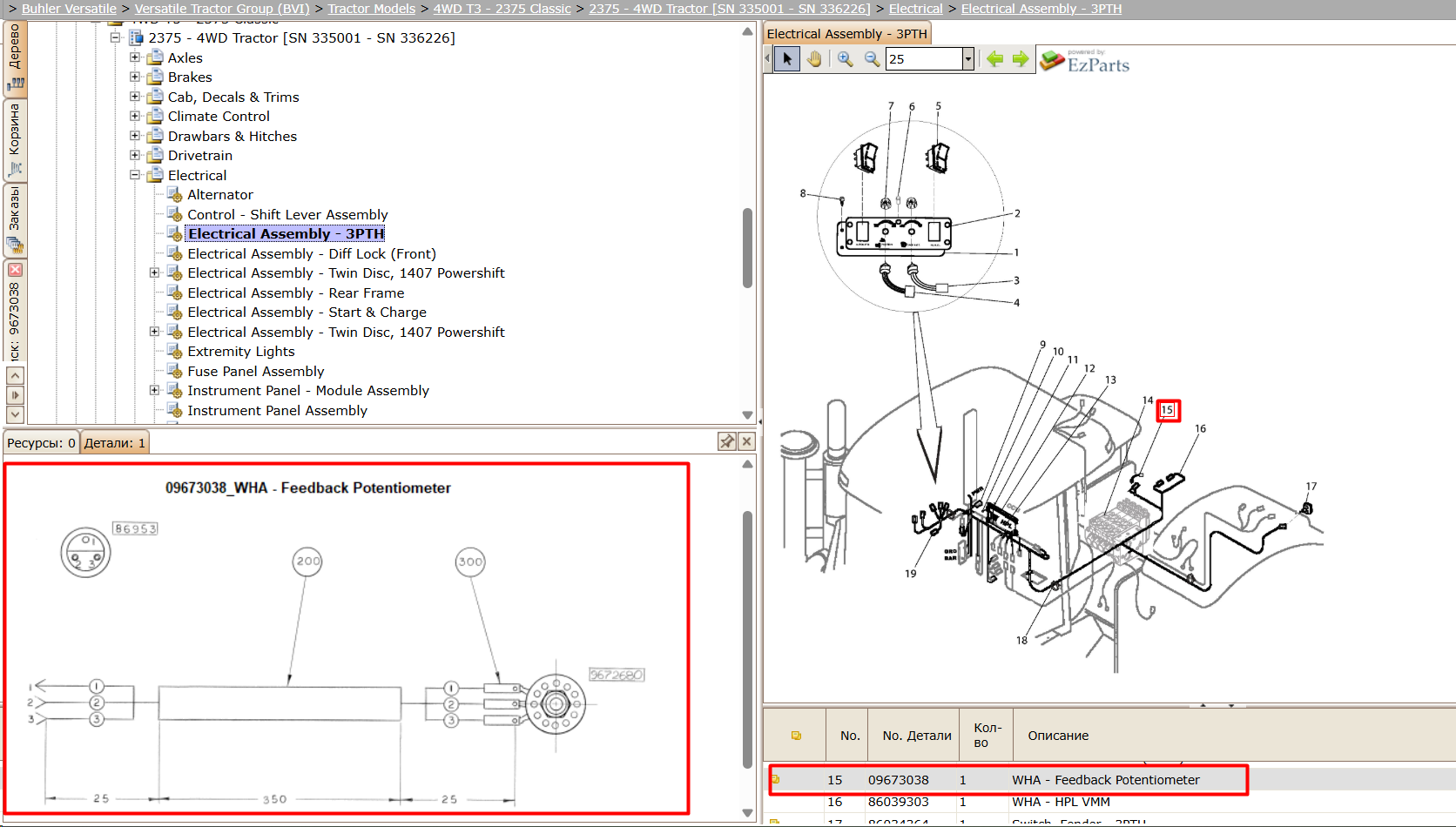Expand the Drivetrain folder
The height and width of the screenshot is (827, 1456).
135,155
